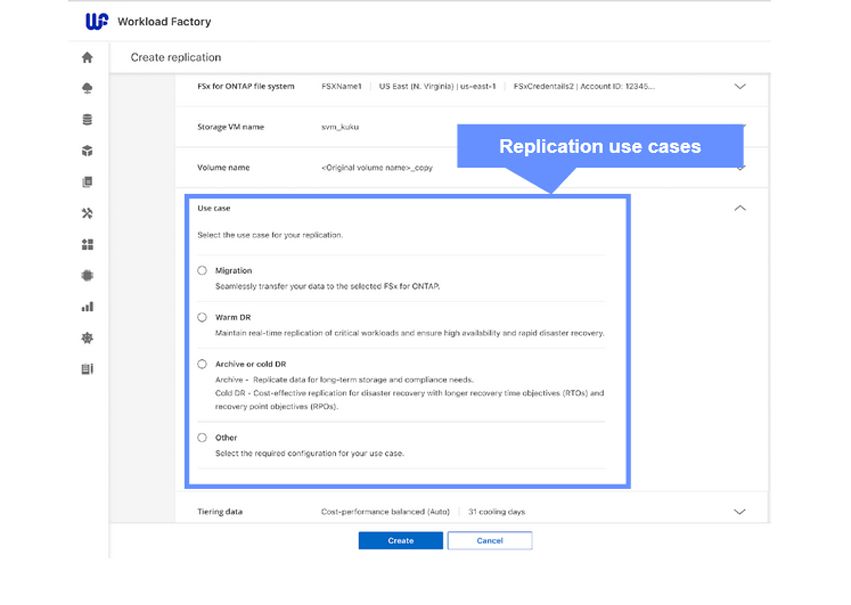Screen dimensions: 851x605
Task: Click the Cancel button
Action: (490, 540)
